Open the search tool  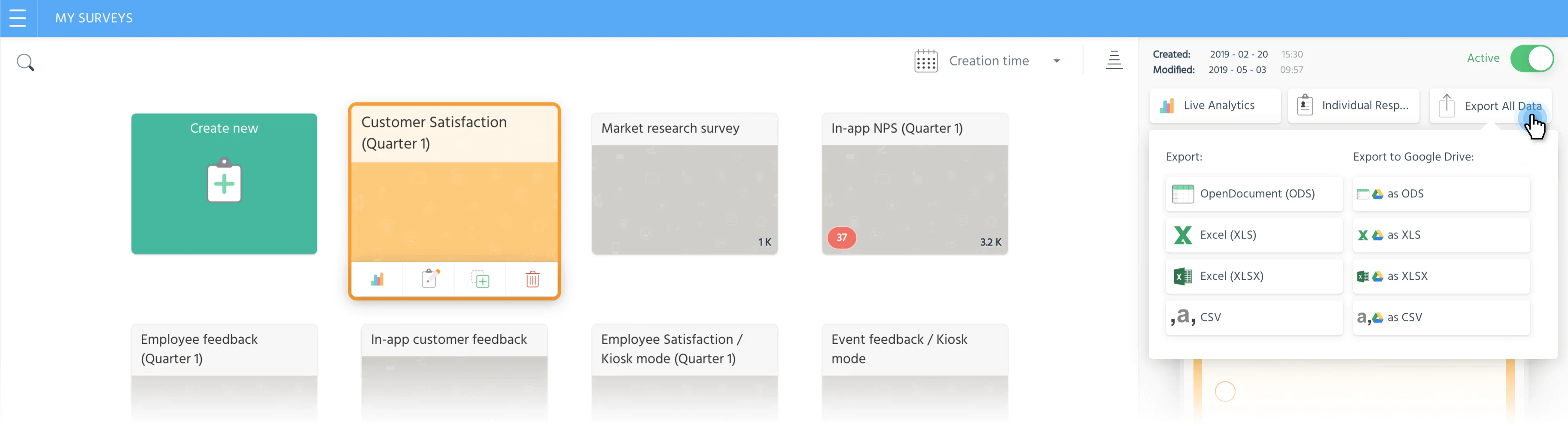coord(25,62)
